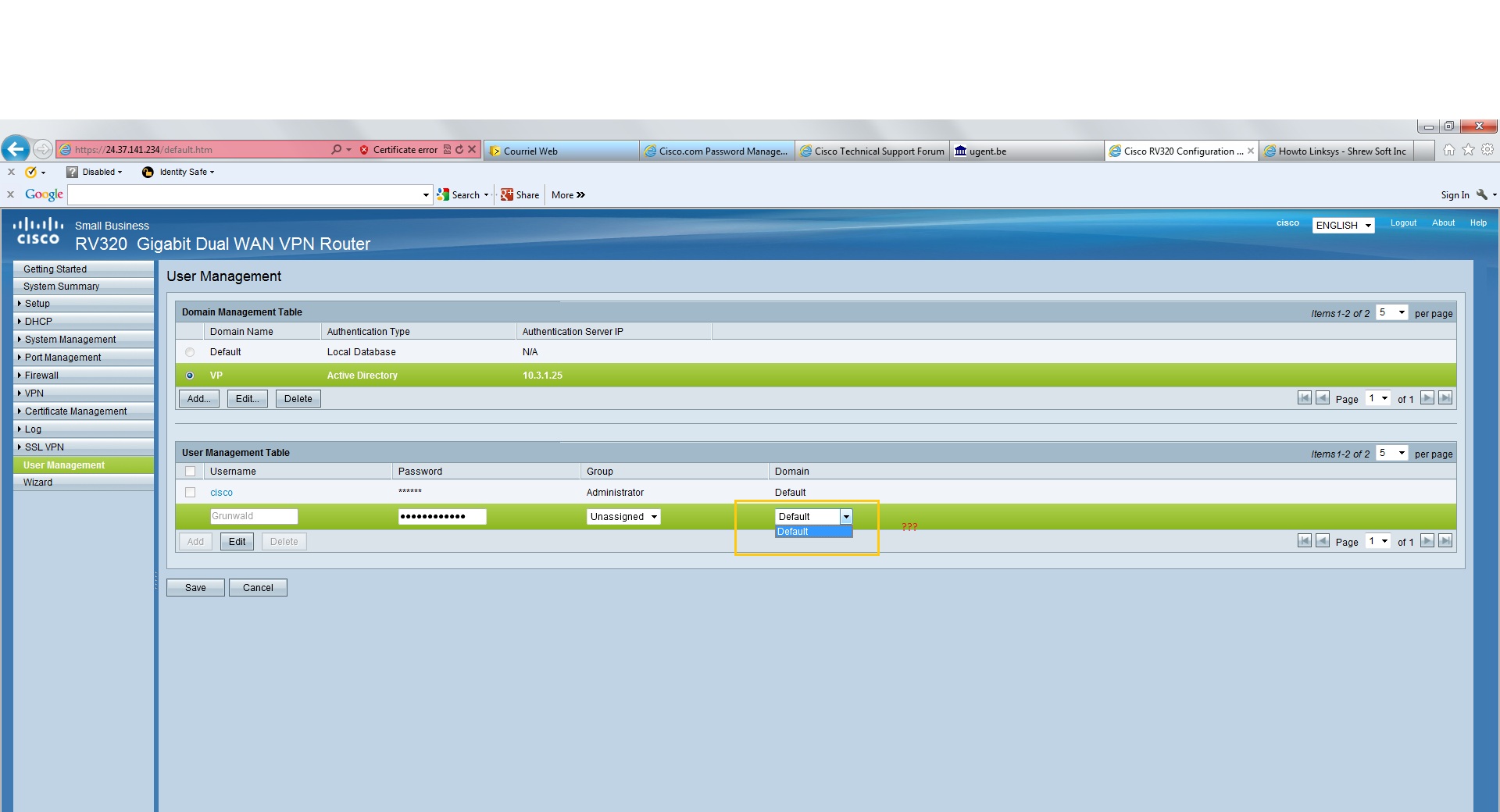
Task: Expand the VPN menu in sidebar
Action: pyautogui.click(x=84, y=394)
